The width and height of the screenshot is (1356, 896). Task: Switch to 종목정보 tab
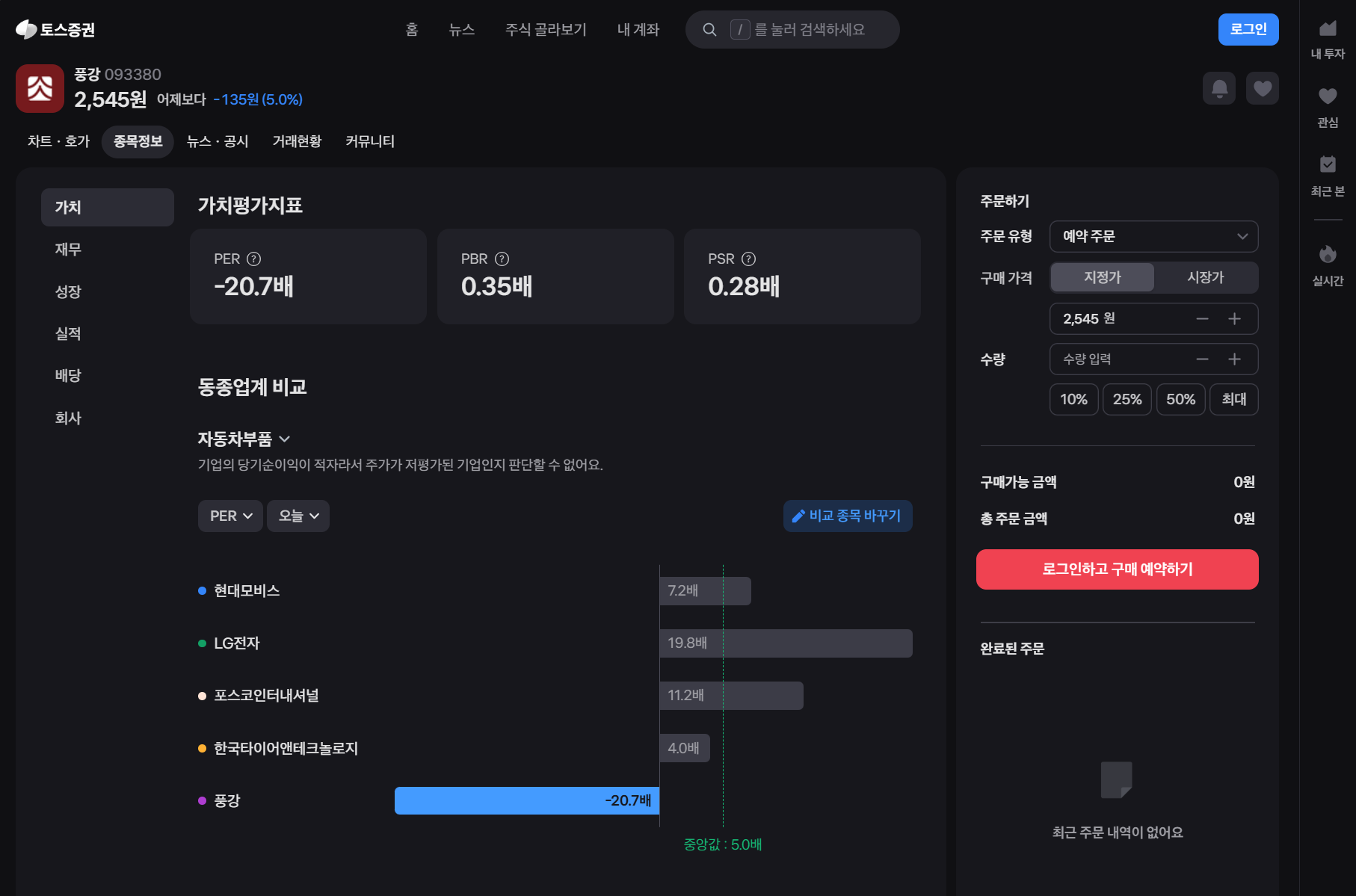click(x=138, y=141)
